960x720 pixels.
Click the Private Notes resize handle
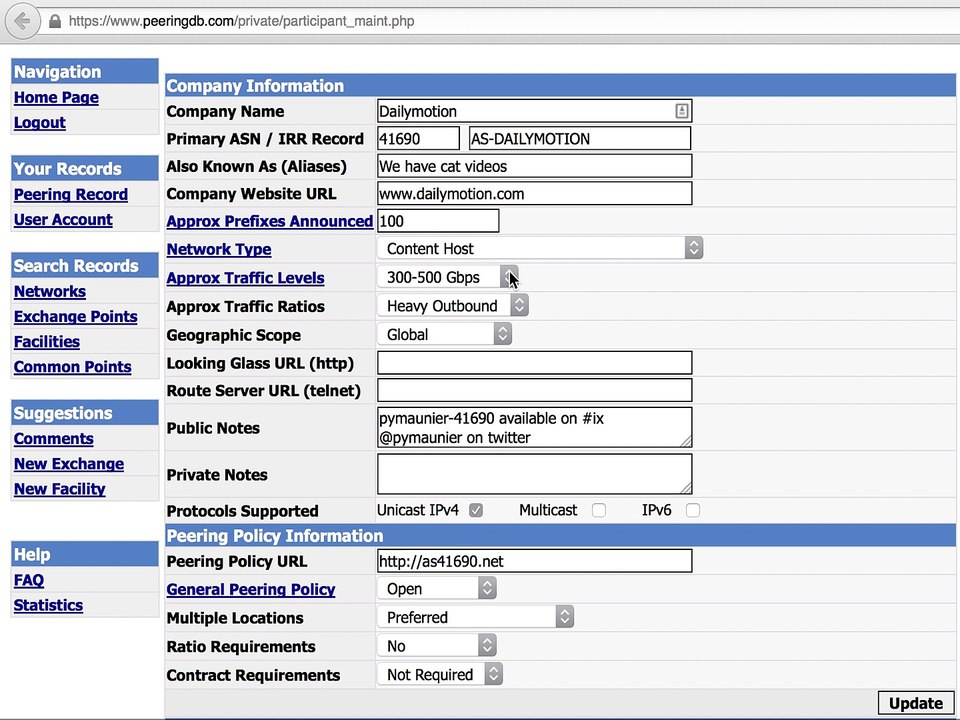[x=686, y=487]
